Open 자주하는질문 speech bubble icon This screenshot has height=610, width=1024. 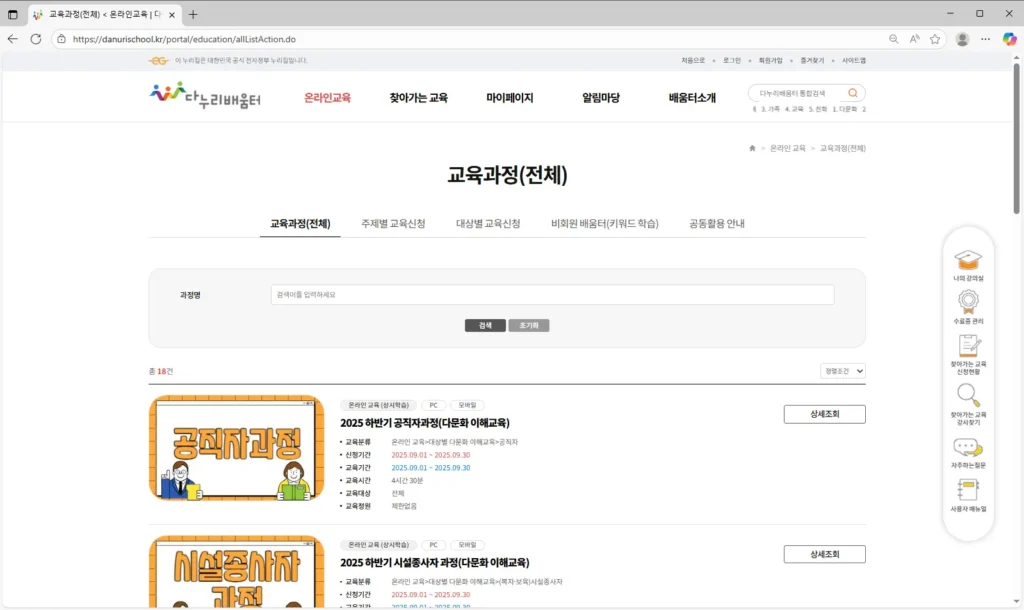pos(967,447)
